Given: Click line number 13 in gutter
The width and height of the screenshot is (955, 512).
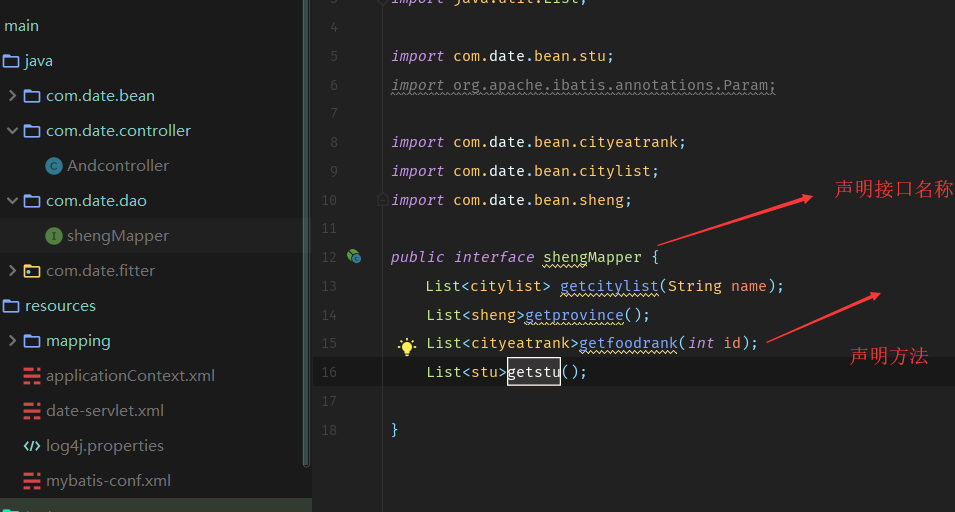Looking at the screenshot, I should tap(329, 286).
